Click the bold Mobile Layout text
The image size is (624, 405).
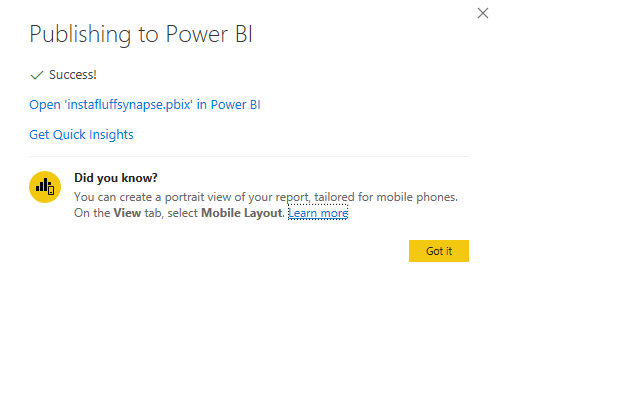(x=242, y=213)
